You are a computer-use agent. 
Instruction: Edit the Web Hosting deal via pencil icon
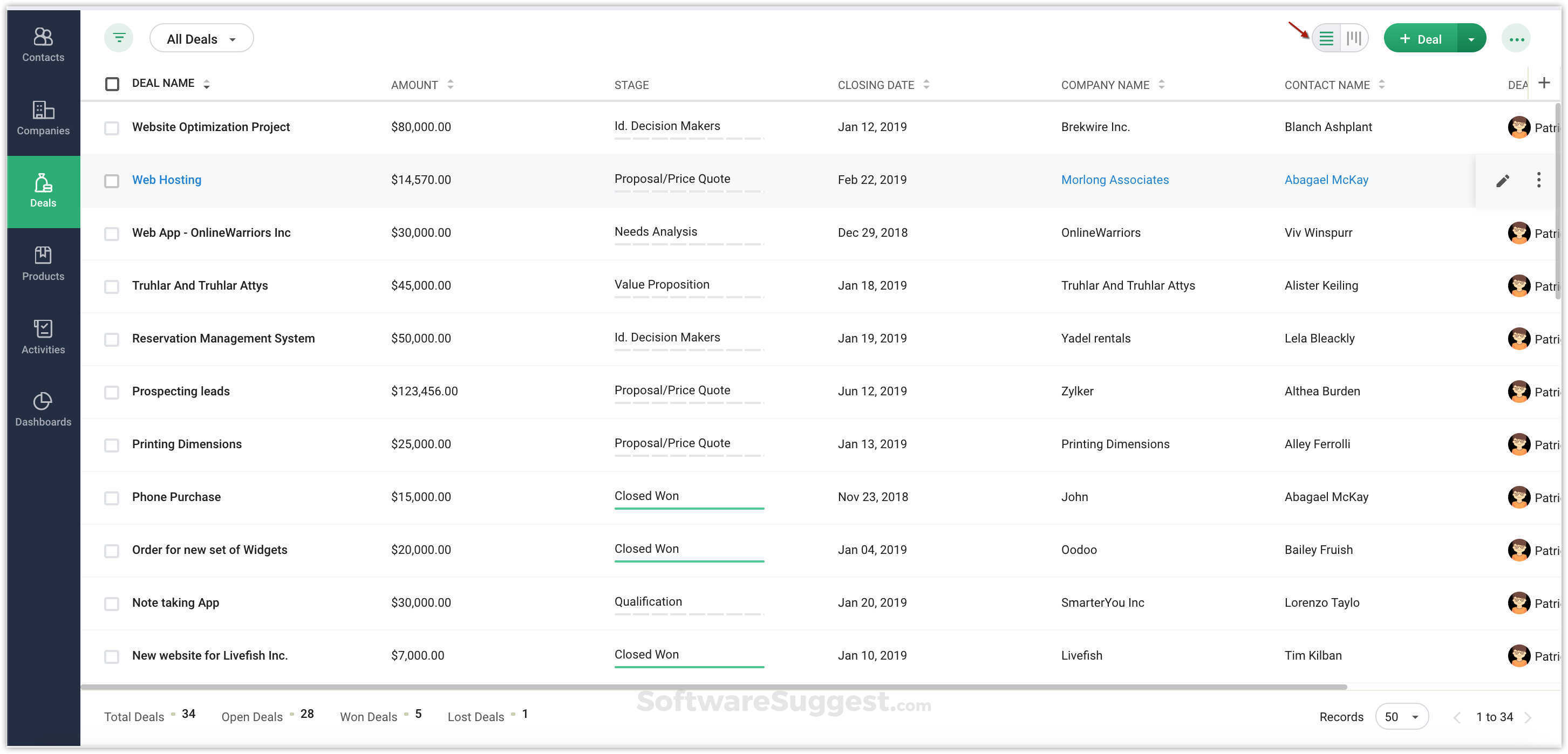(x=1503, y=180)
